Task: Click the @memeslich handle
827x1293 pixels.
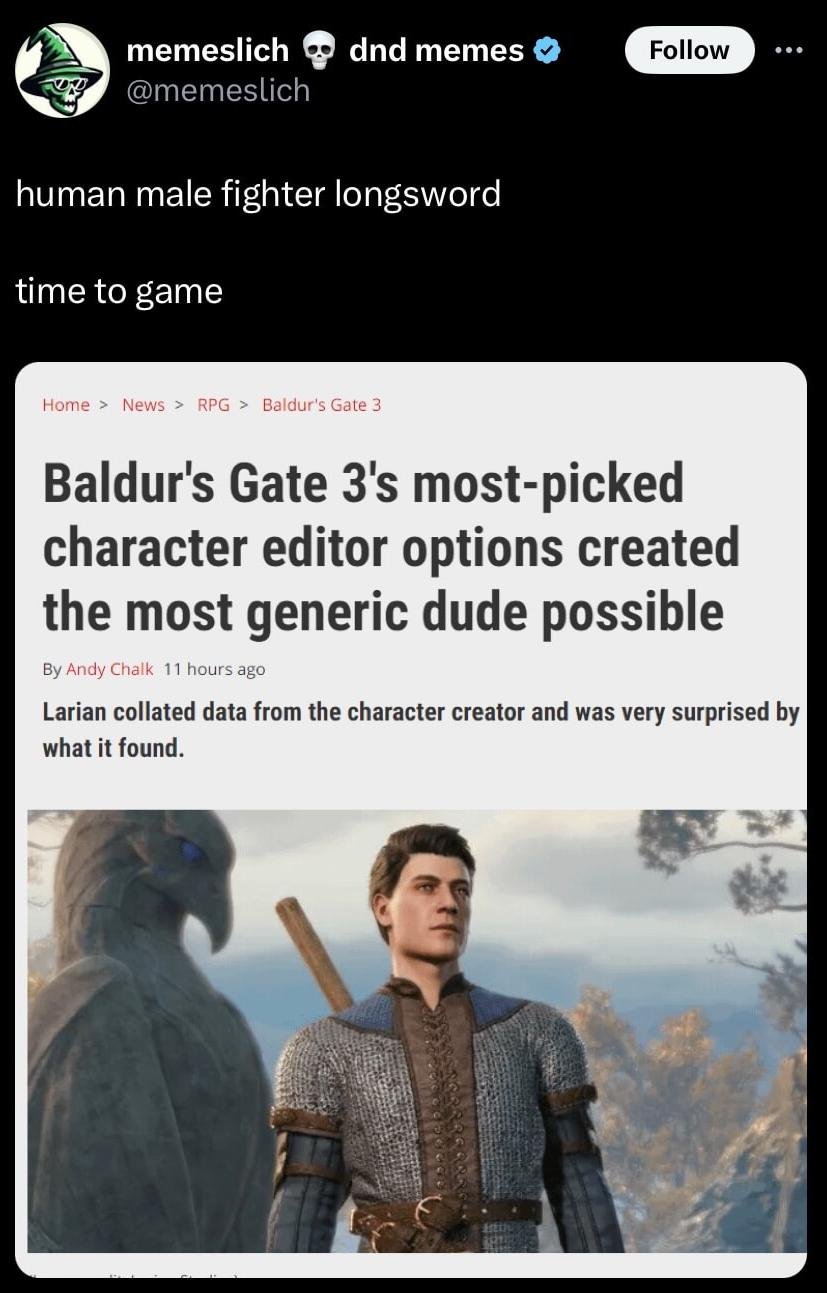Action: pos(218,91)
